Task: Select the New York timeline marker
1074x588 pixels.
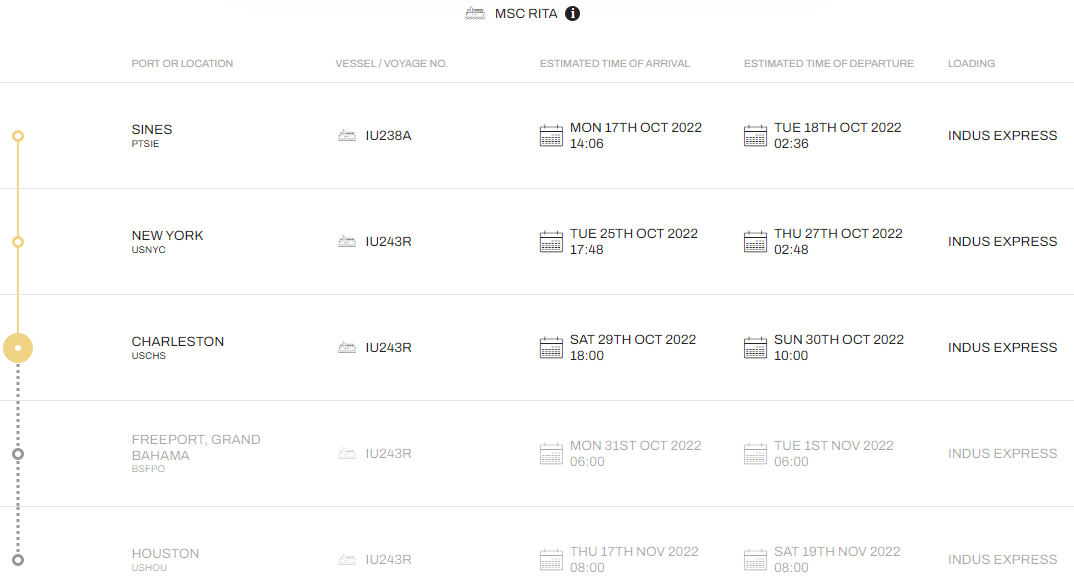Action: 18,242
